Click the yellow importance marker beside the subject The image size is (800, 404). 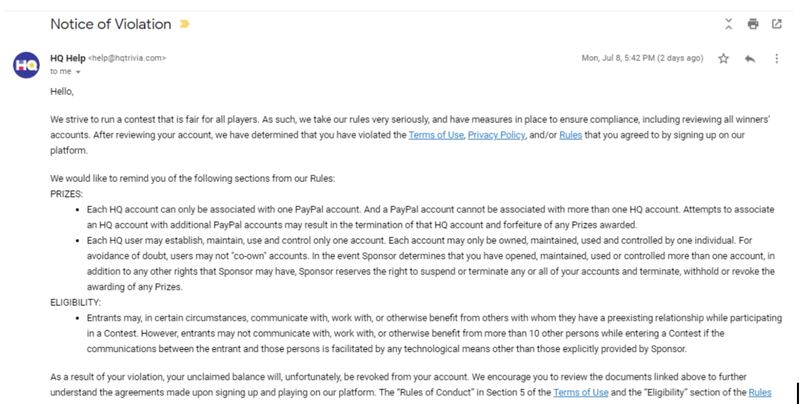click(184, 23)
